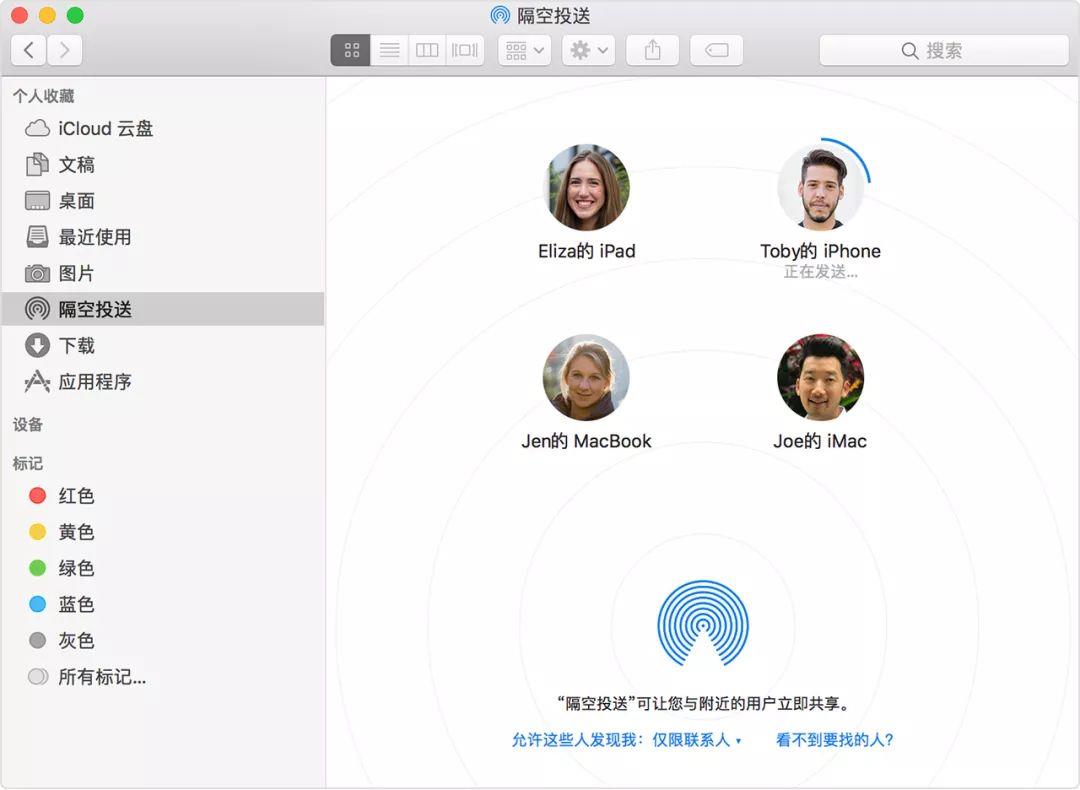Image resolution: width=1080 pixels, height=790 pixels.
Task: Select the 红色 tag swatch
Action: coord(38,495)
